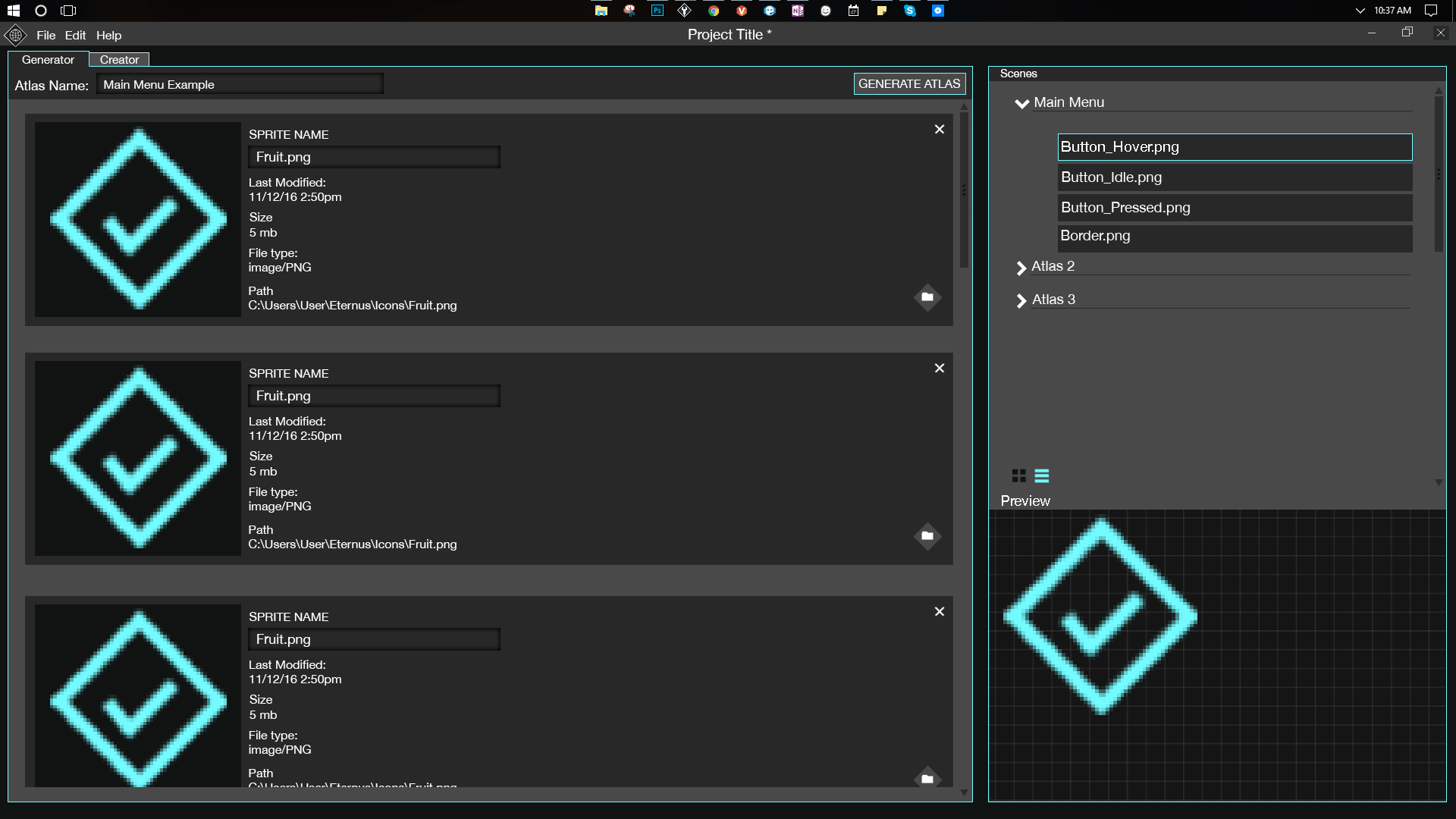1456x819 pixels.
Task: Open Chrome from the taskbar
Action: (714, 11)
